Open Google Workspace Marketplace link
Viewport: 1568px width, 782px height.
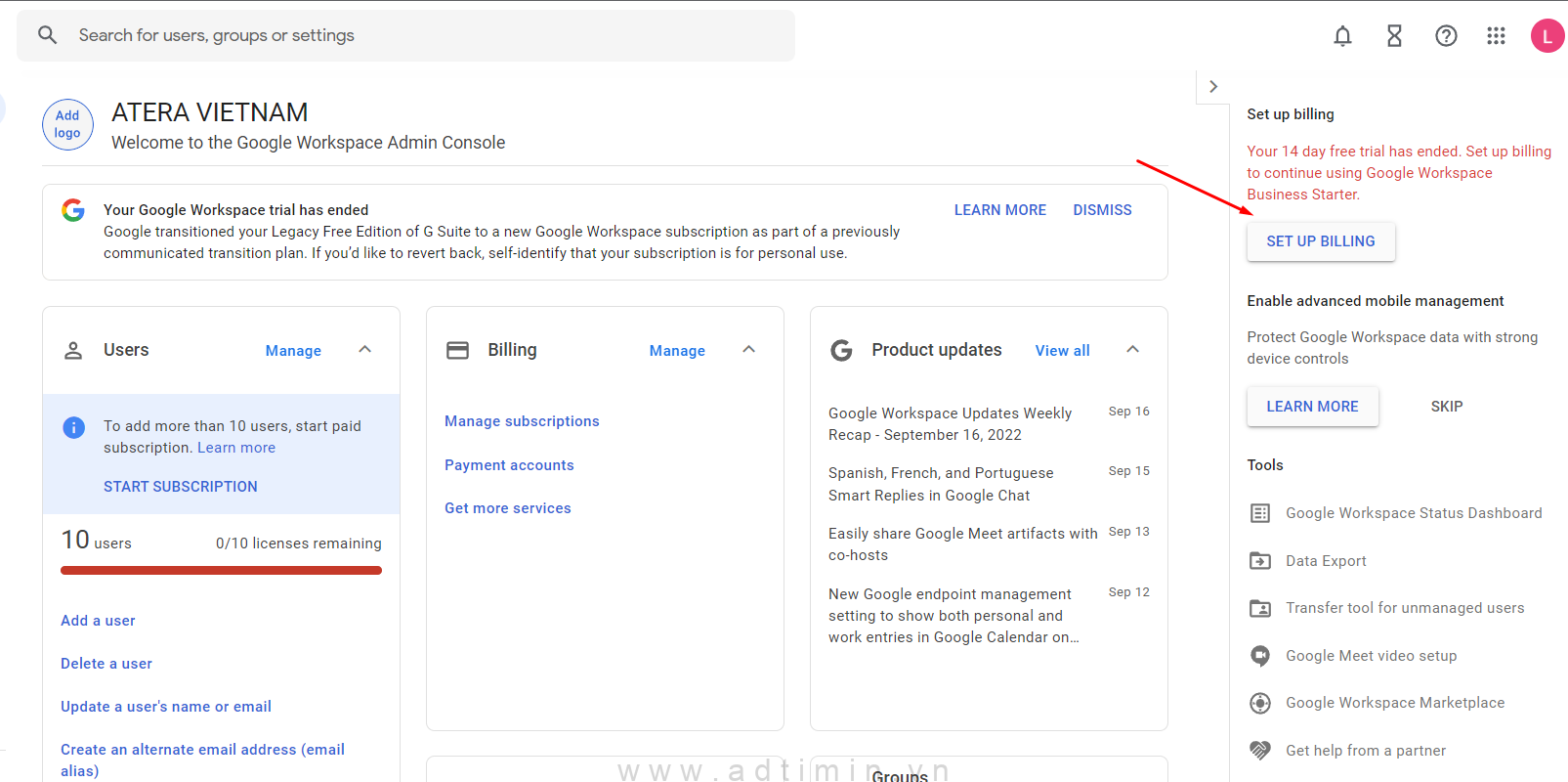click(1395, 703)
